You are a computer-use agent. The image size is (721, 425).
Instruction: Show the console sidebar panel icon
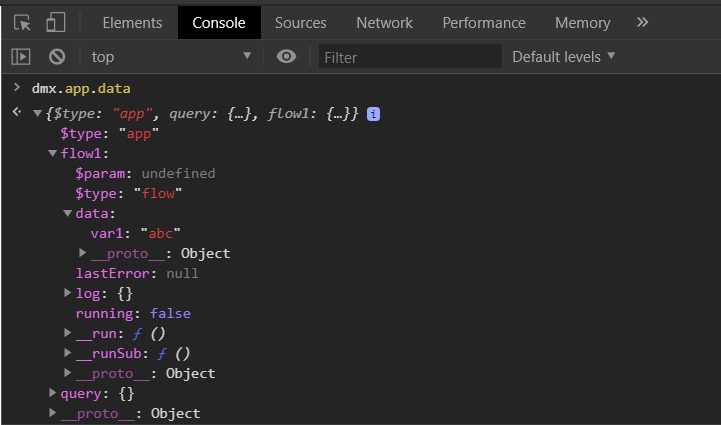(x=21, y=57)
